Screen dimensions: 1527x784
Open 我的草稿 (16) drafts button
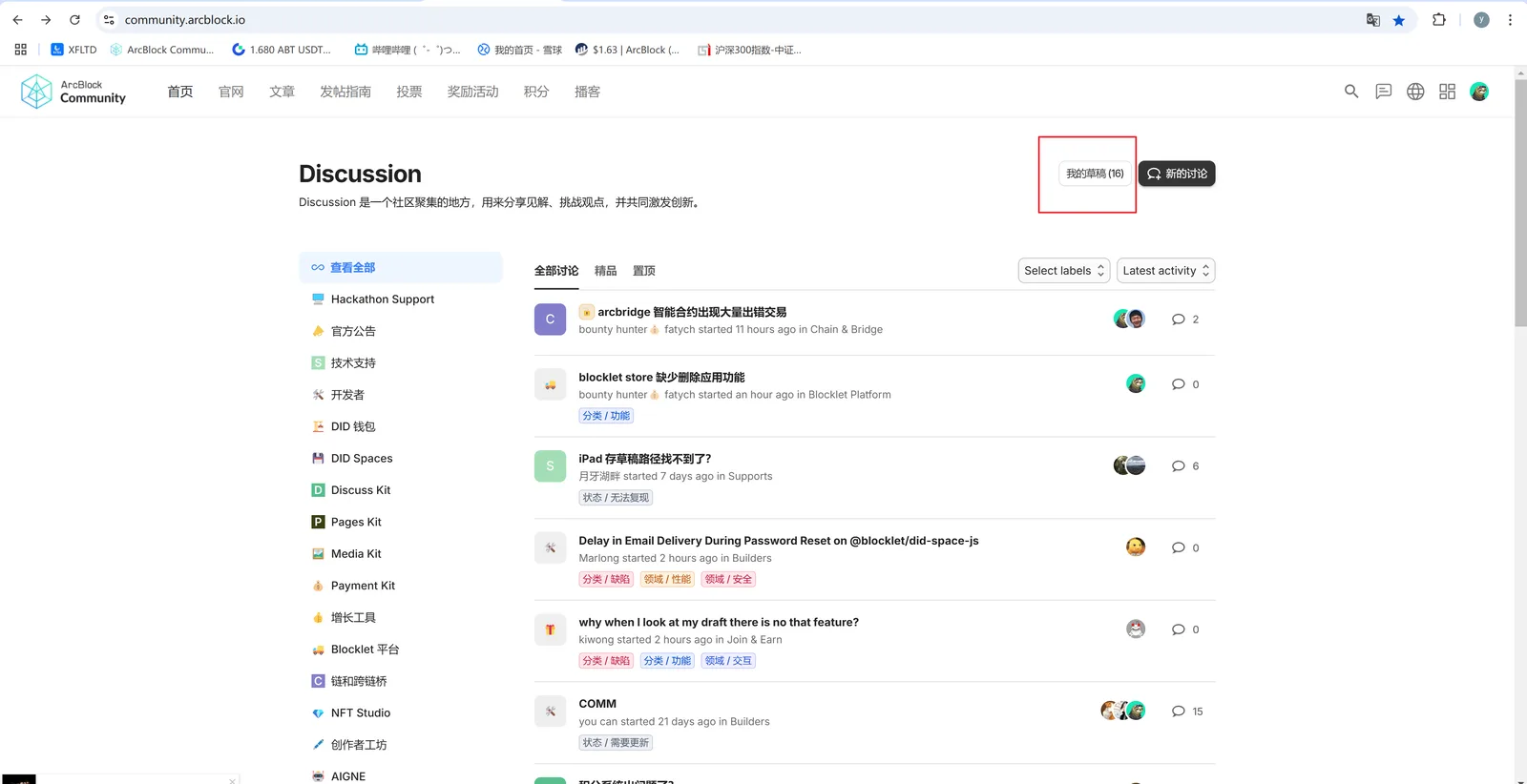[x=1095, y=174]
